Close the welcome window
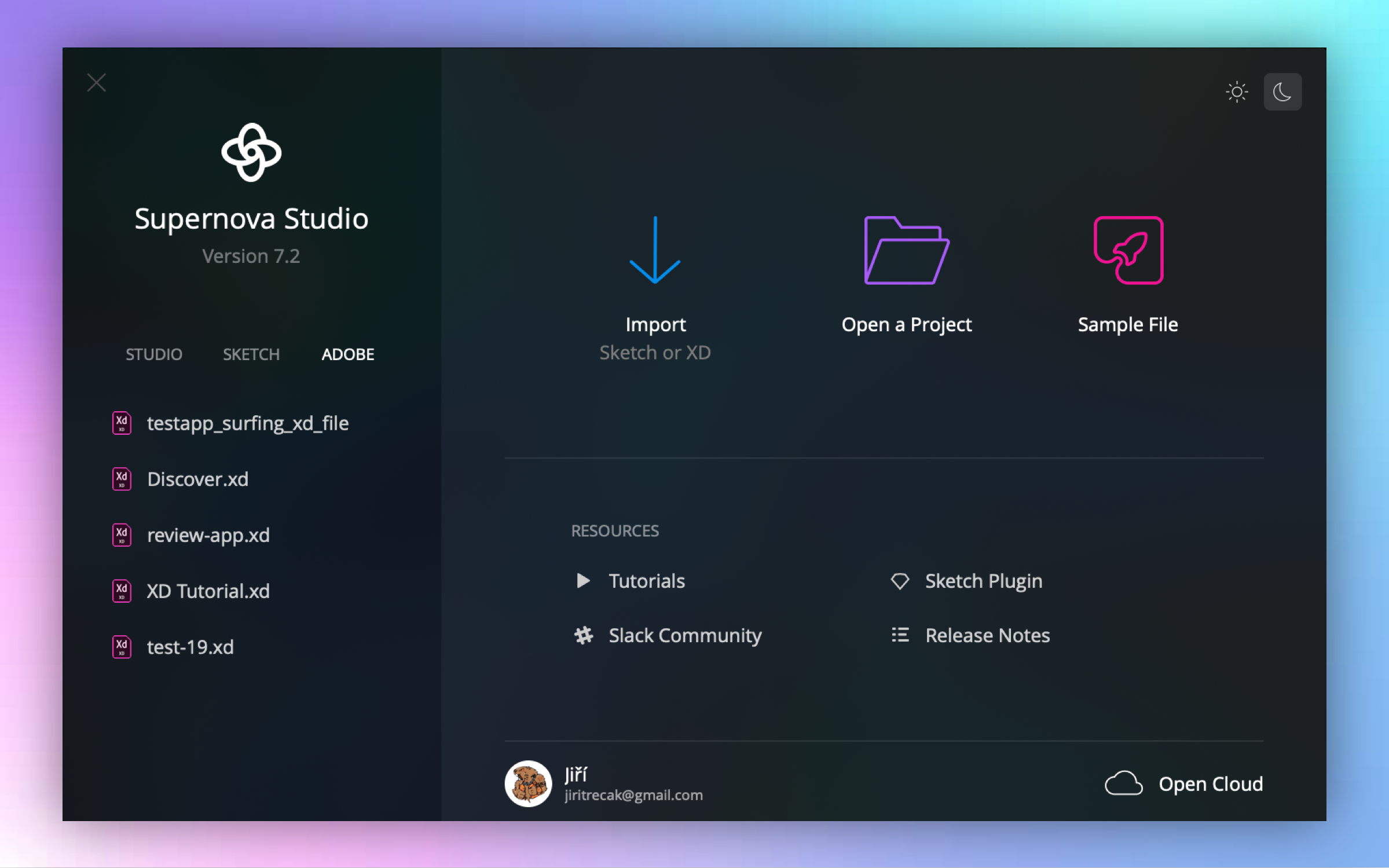 click(x=97, y=83)
